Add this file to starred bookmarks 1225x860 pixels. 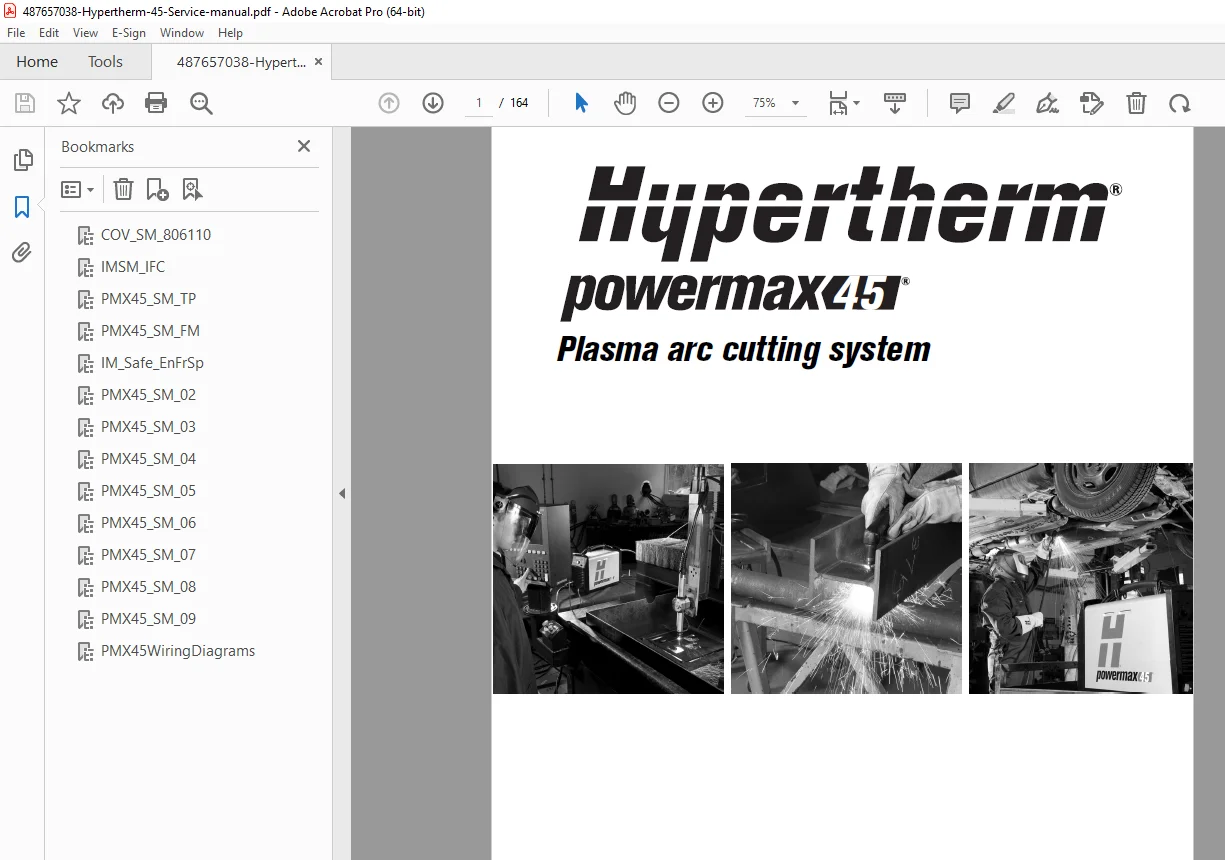tap(69, 103)
